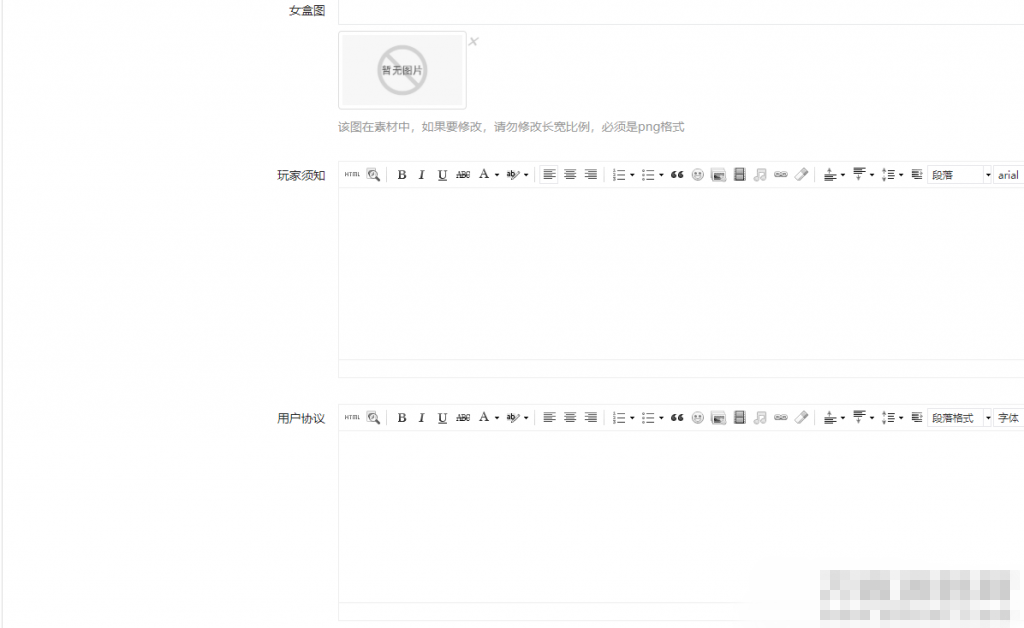Center align text in 用户协议 editor
Screen dimensions: 1024x628
click(x=570, y=417)
